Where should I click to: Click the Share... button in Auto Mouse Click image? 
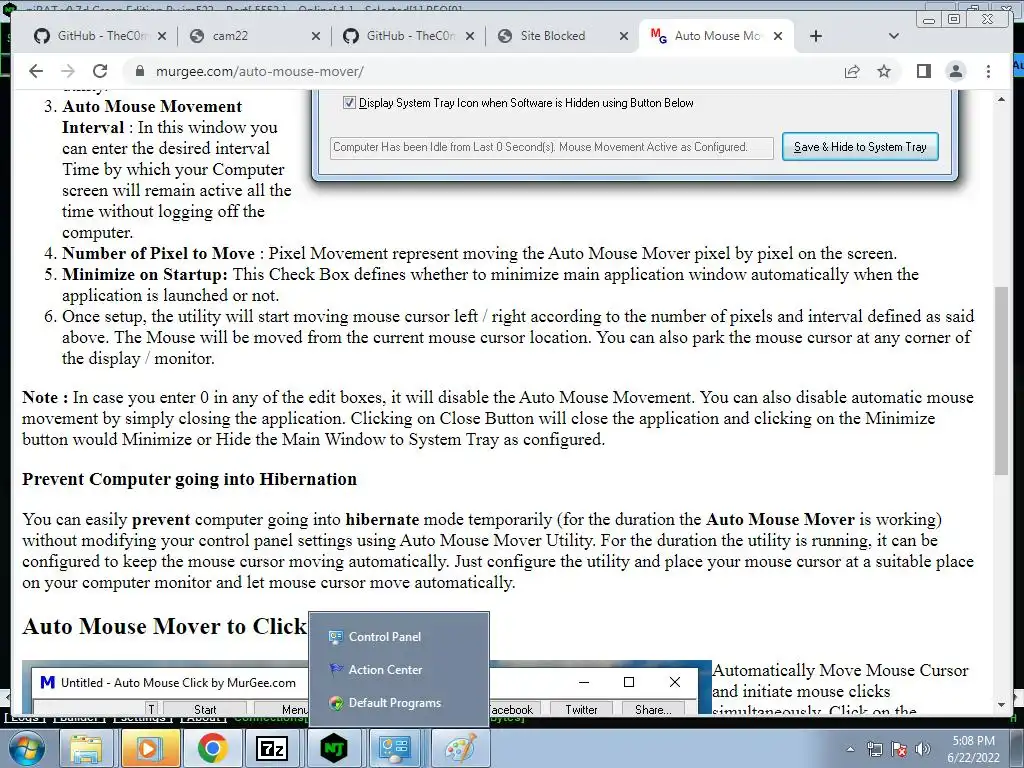[x=653, y=709]
